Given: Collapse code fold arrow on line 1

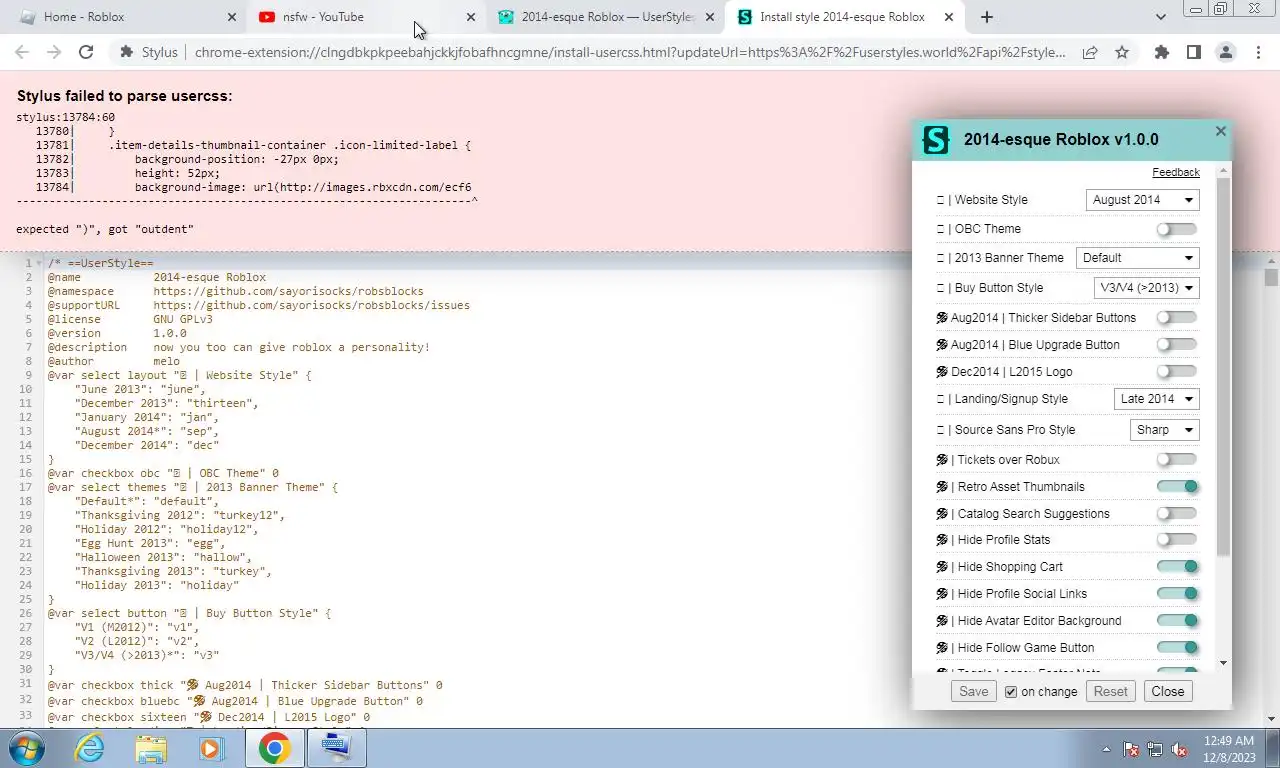Looking at the screenshot, I should (39, 263).
